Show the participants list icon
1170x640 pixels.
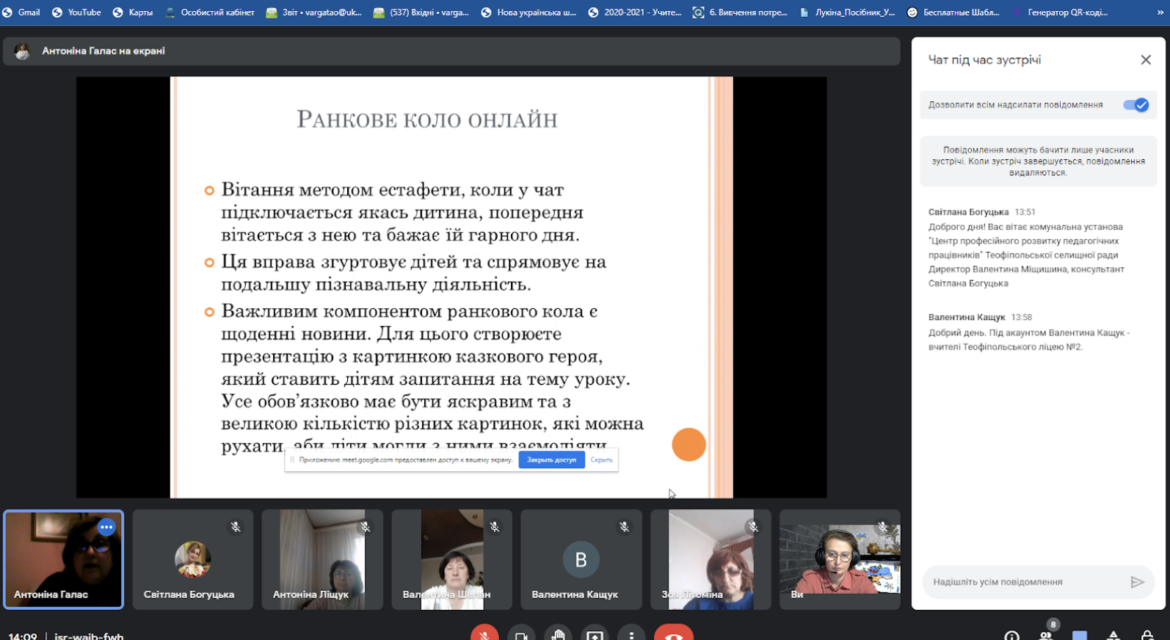click(1046, 634)
